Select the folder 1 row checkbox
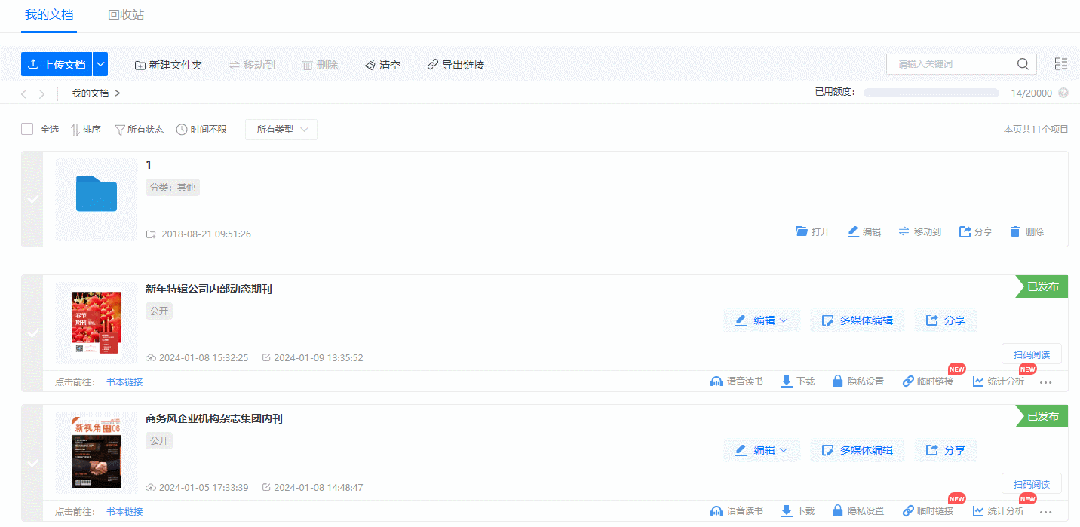1080x527 pixels. [x=32, y=199]
